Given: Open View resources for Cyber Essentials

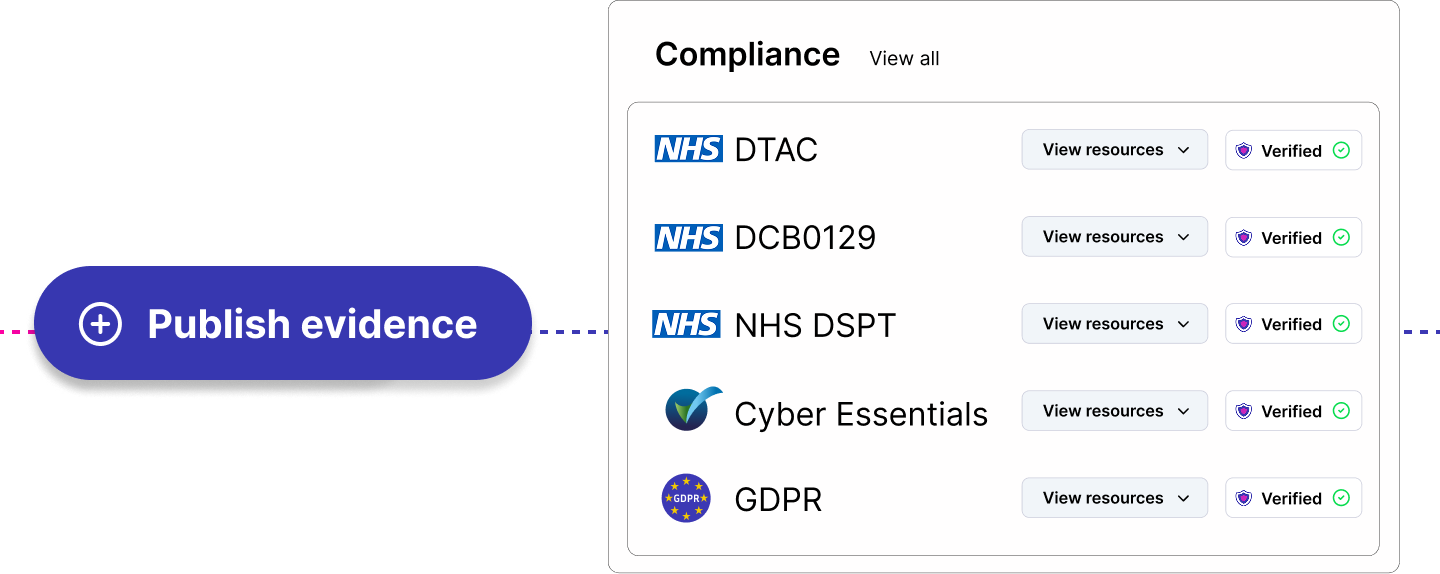Looking at the screenshot, I should [1115, 411].
